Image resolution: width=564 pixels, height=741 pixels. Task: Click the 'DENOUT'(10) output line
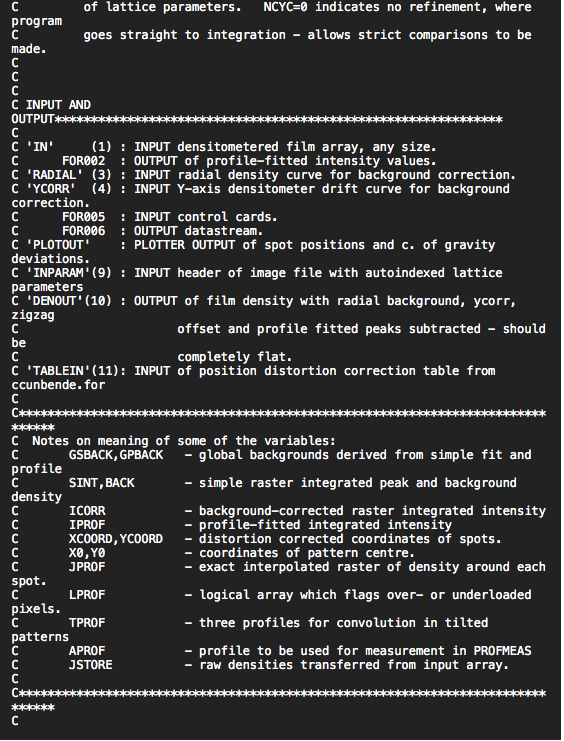[263, 301]
